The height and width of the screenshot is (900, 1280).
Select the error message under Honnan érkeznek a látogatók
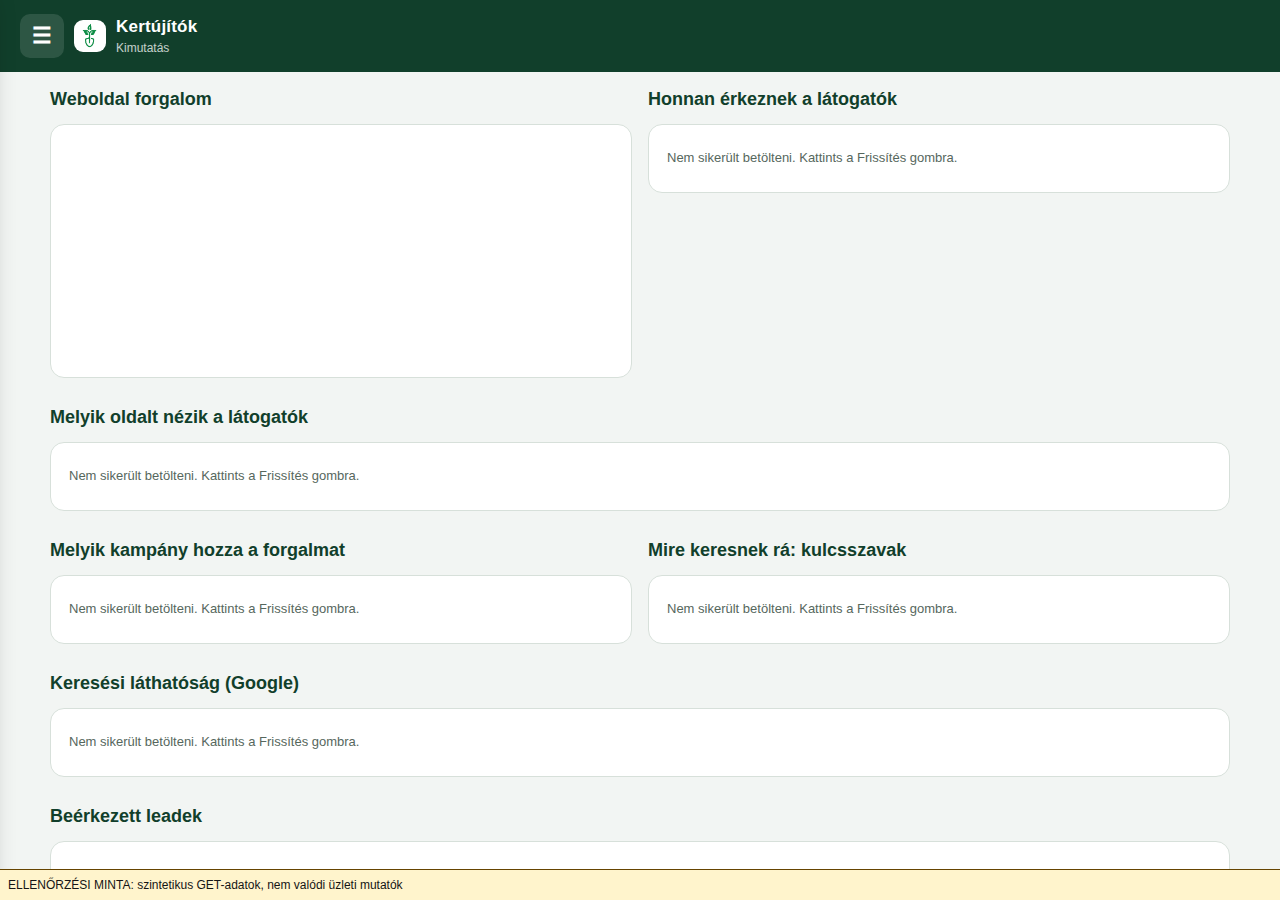click(x=812, y=158)
